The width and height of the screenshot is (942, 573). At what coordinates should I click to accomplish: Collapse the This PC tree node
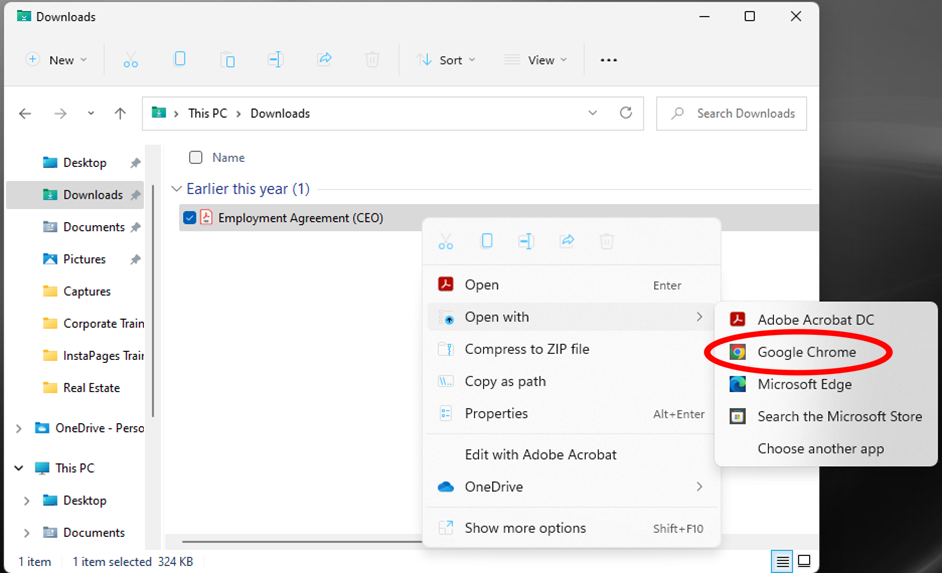(19, 468)
